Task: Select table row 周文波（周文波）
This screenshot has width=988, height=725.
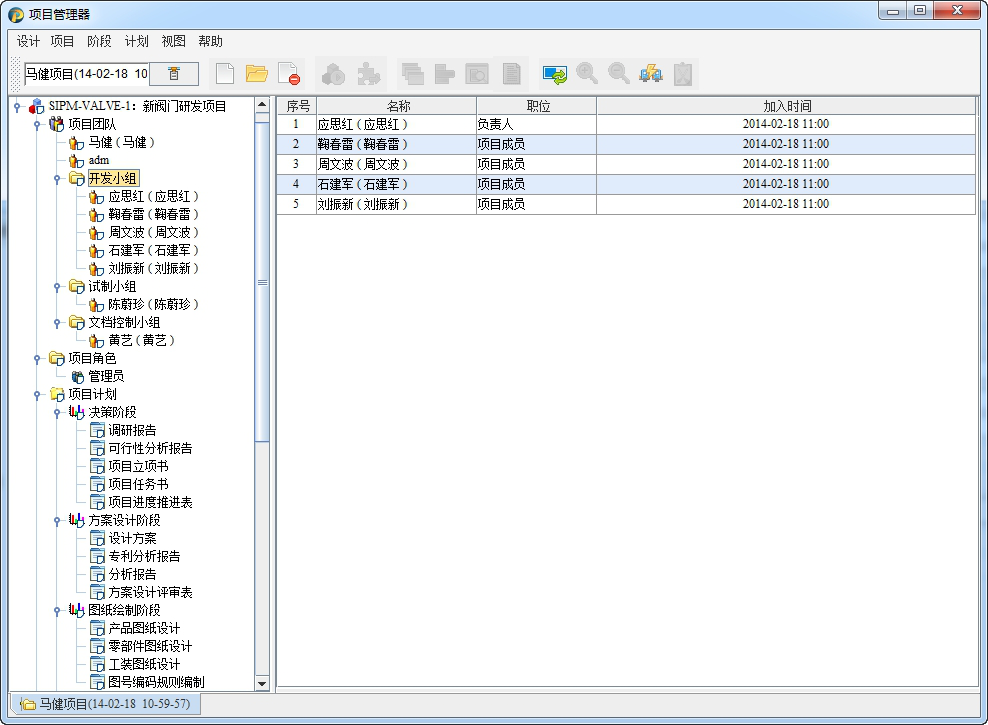Action: 626,164
